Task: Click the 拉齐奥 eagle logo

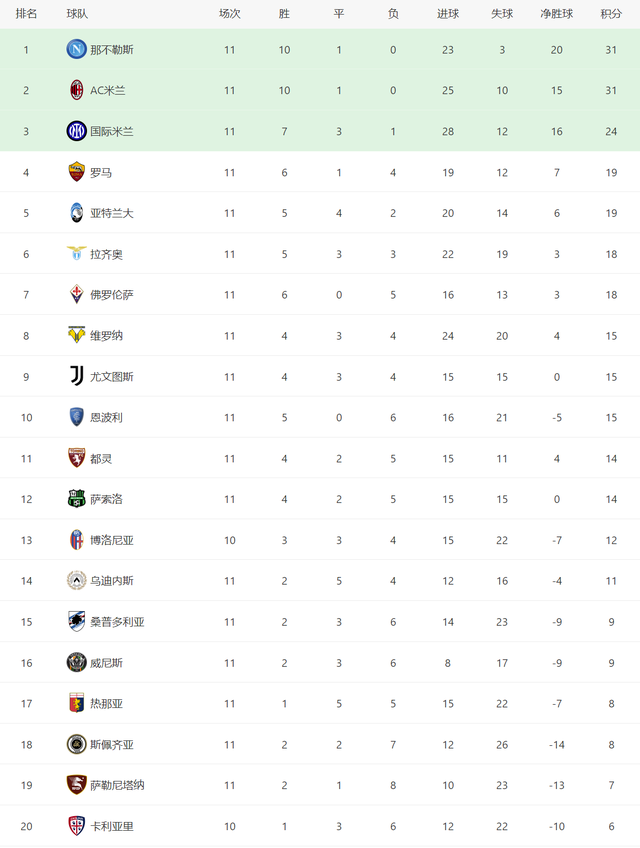Action: [x=76, y=253]
